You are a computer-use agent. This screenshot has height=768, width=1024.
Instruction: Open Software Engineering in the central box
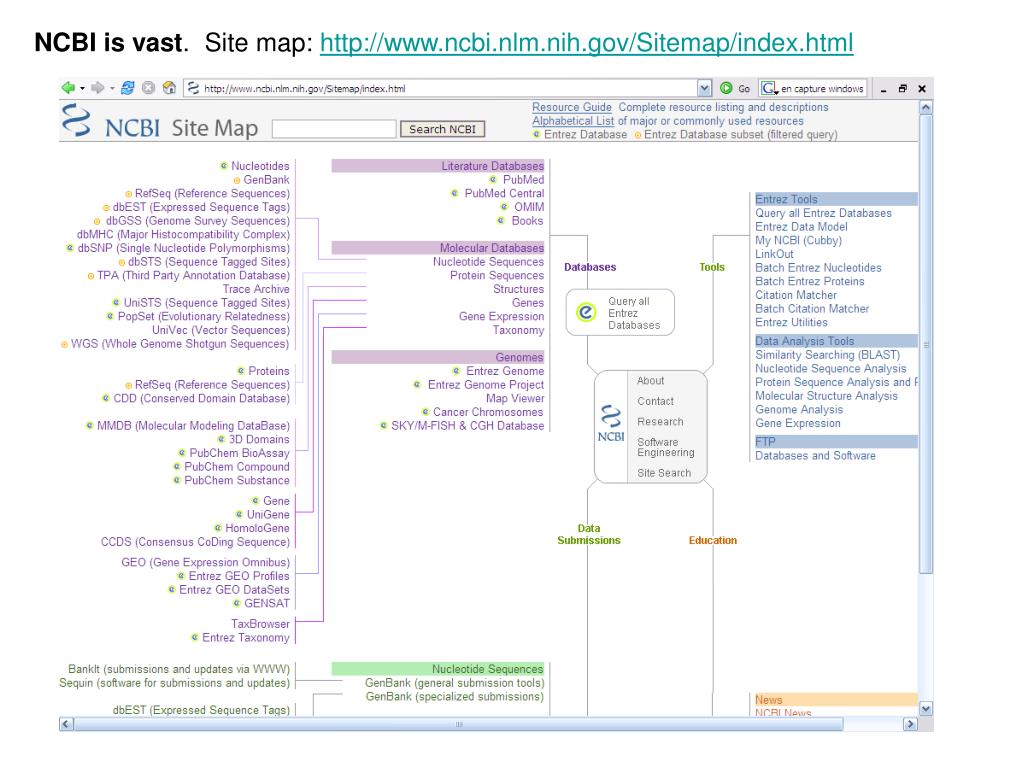tap(665, 447)
